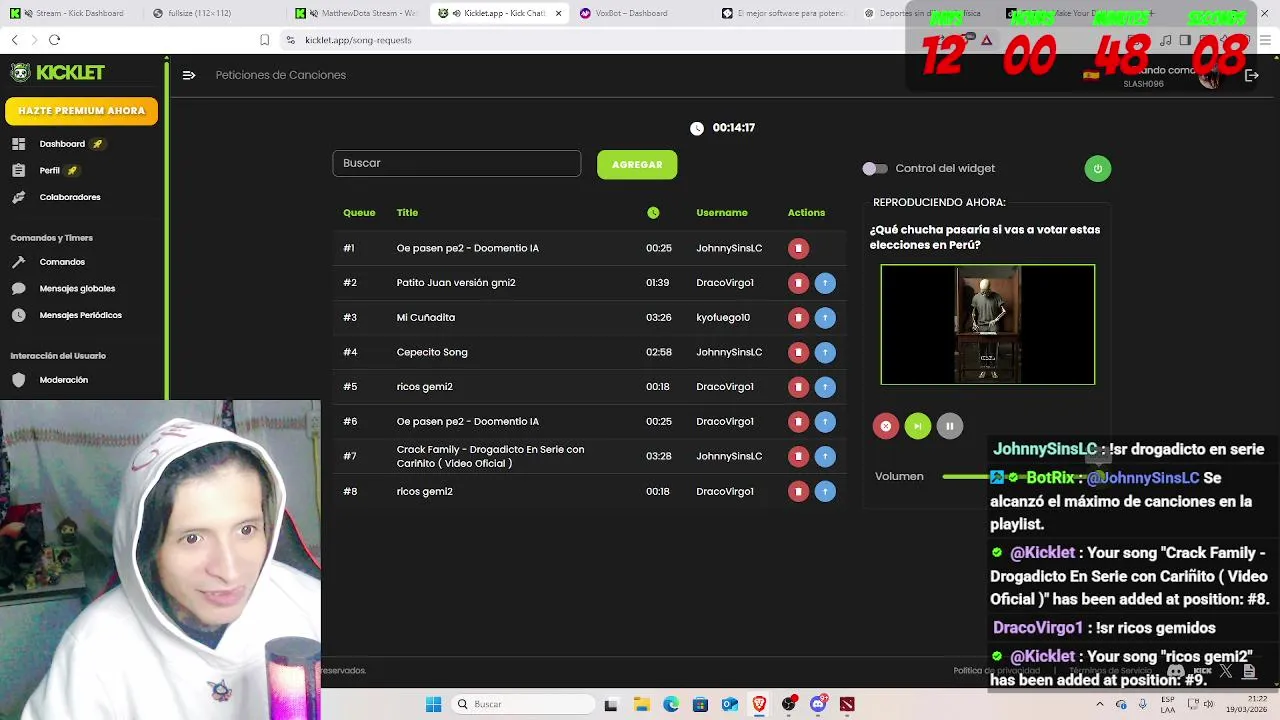The height and width of the screenshot is (720, 1280).
Task: Open Comandos in sidebar
Action: pyautogui.click(x=61, y=262)
